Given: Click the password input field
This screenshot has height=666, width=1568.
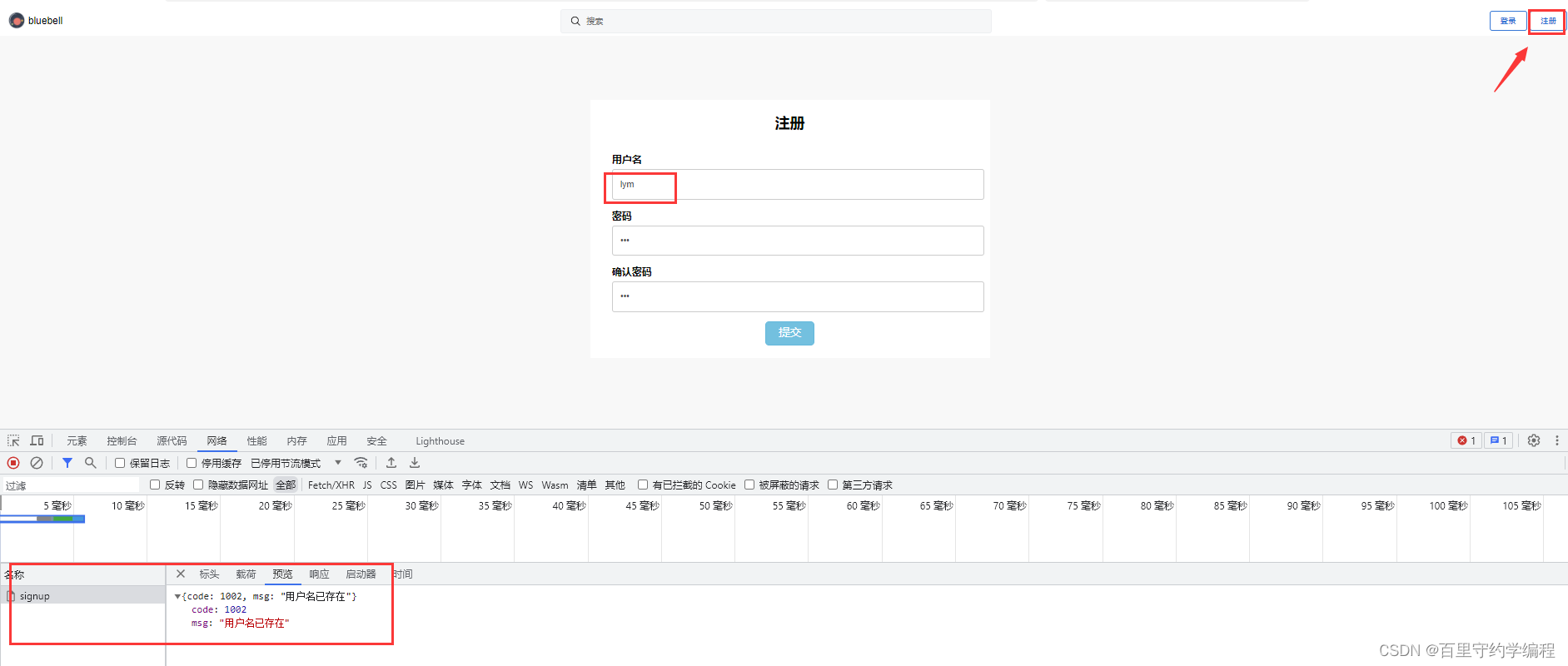Looking at the screenshot, I should pyautogui.click(x=798, y=241).
